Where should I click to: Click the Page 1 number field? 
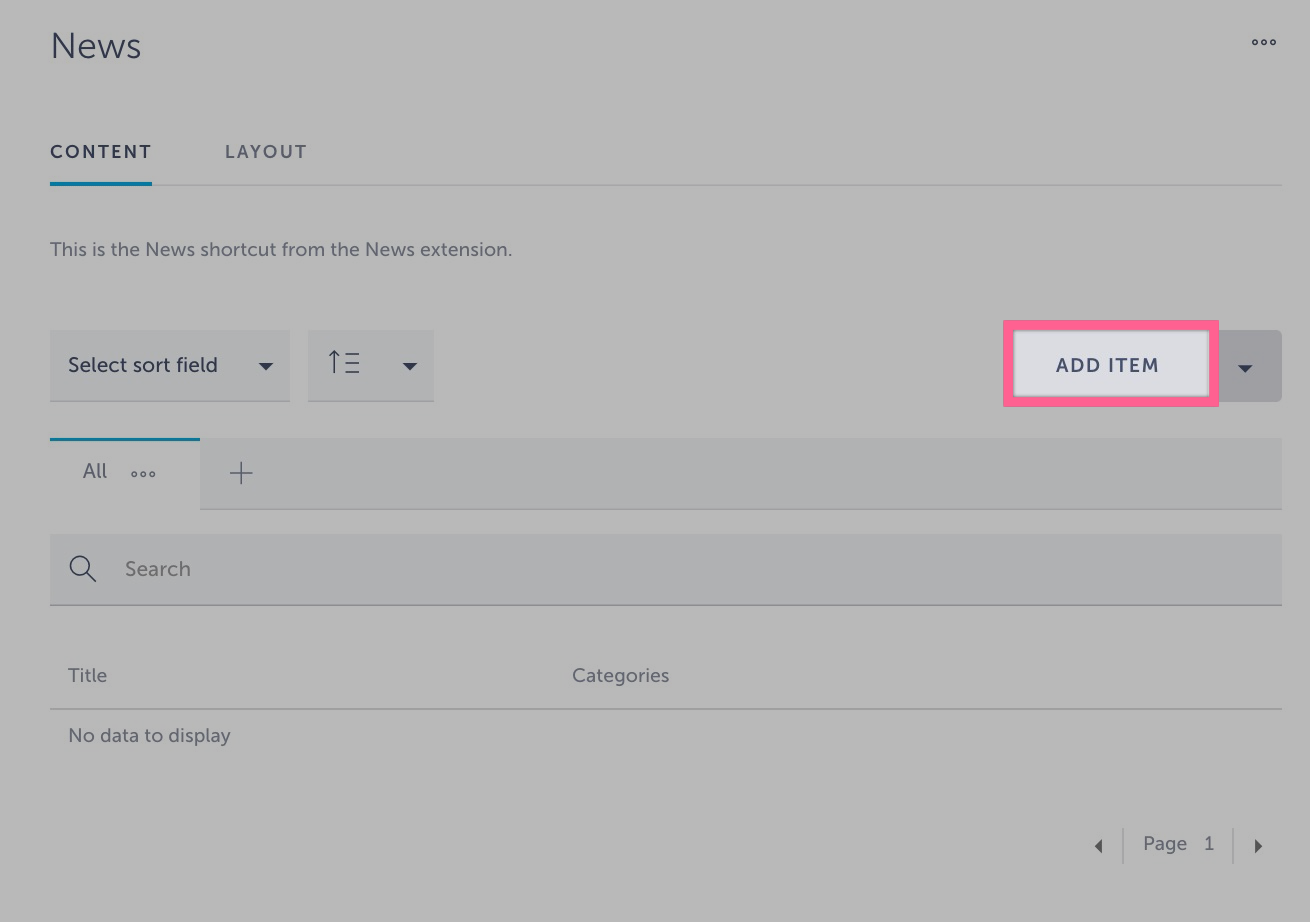coord(1209,844)
